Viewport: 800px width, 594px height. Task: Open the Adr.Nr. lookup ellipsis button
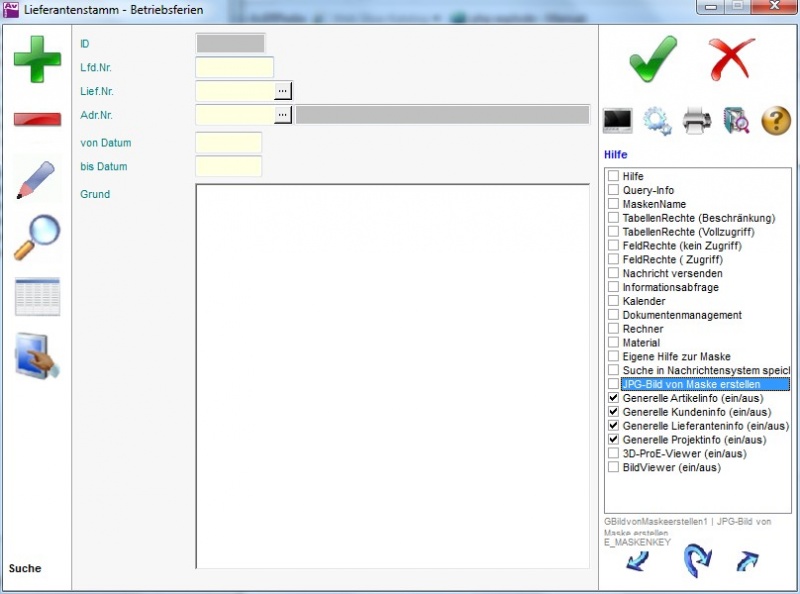click(283, 115)
